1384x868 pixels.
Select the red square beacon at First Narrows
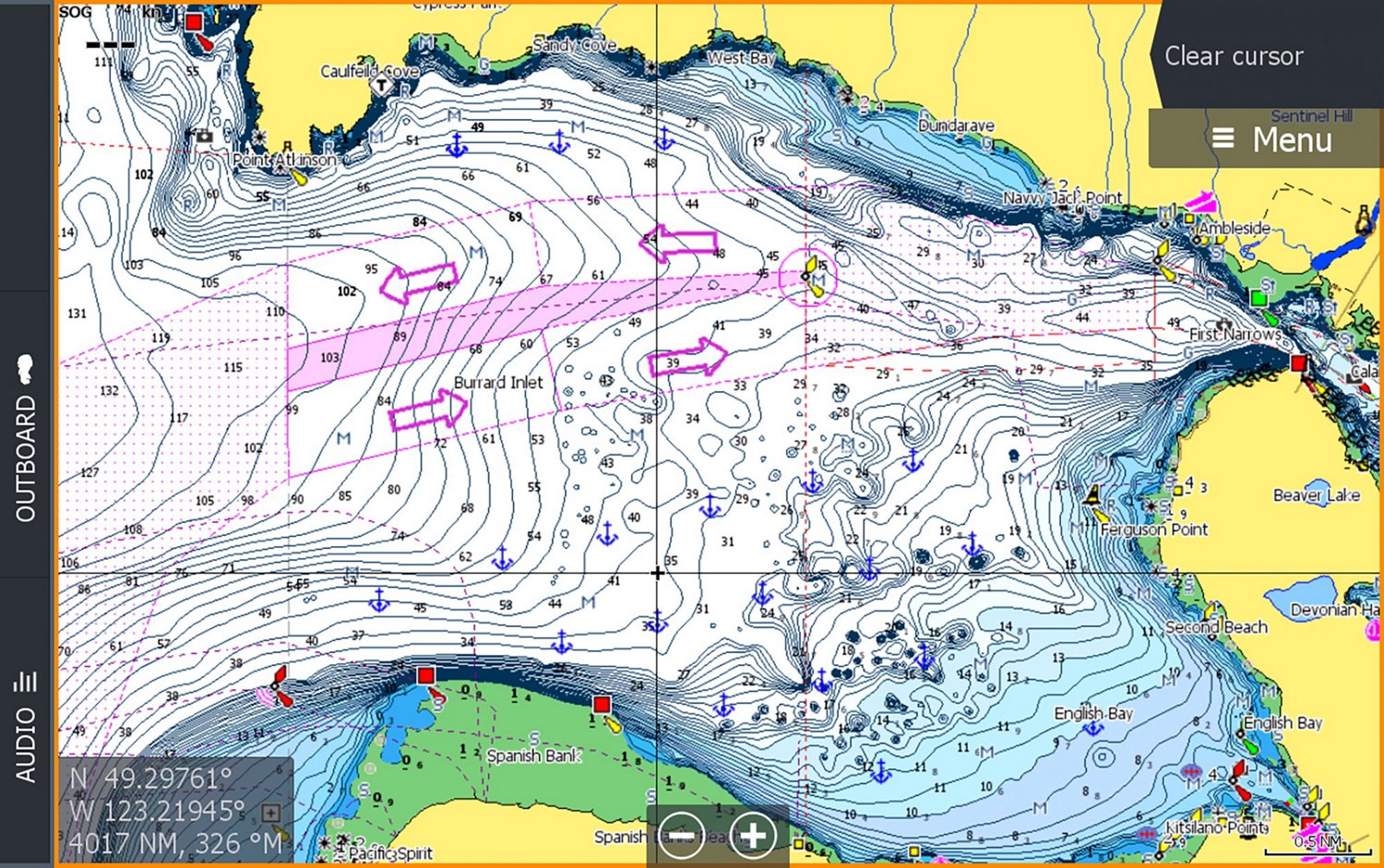pyautogui.click(x=1299, y=363)
